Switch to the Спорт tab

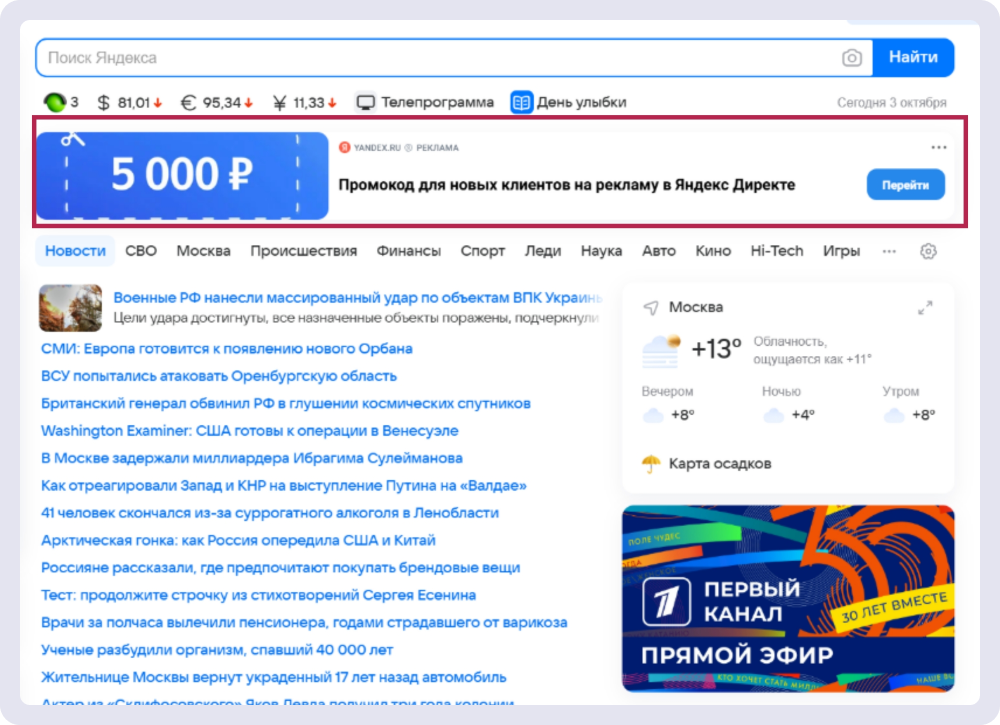pos(482,251)
